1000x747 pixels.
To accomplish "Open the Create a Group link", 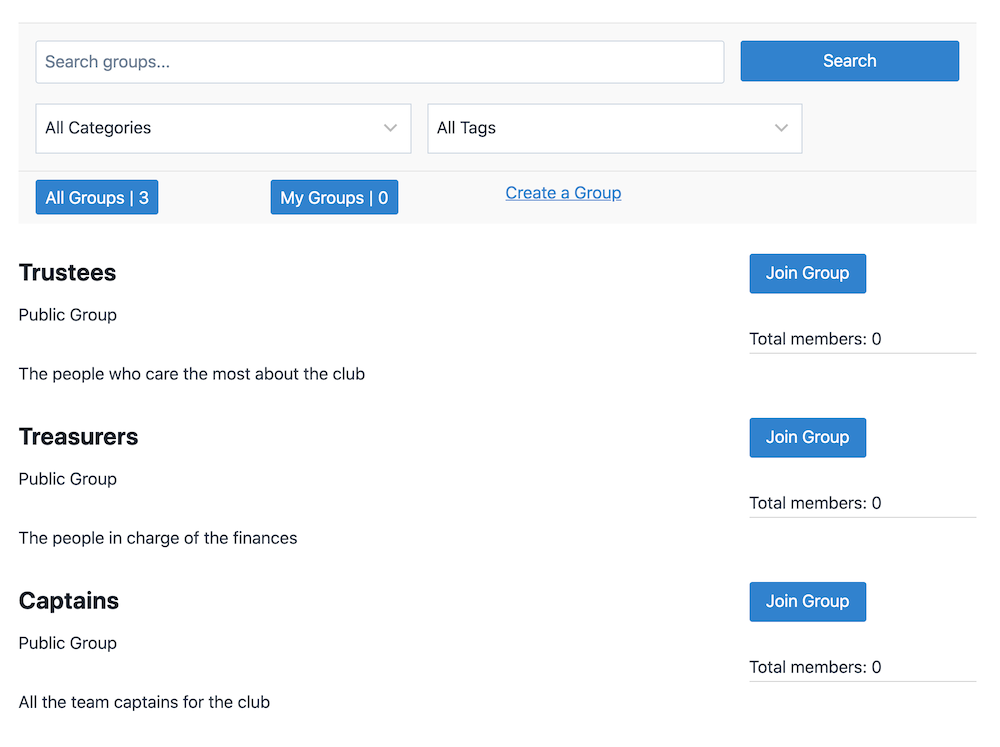I will (x=563, y=193).
